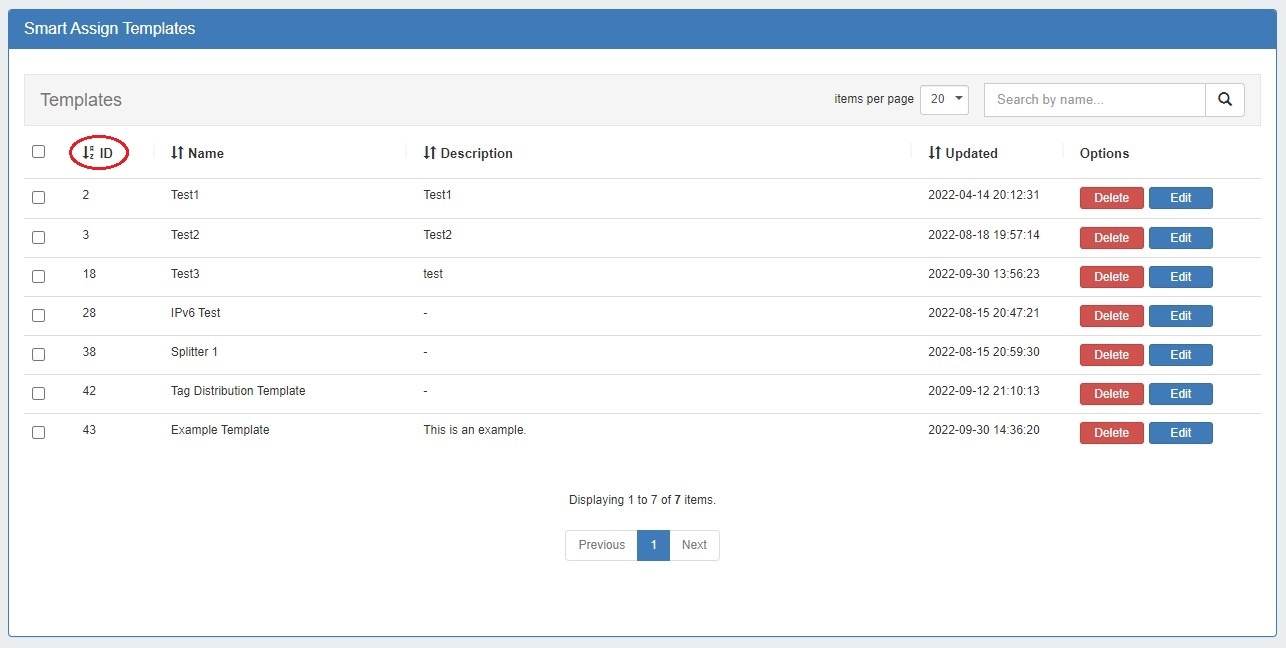Sort templates by ID column icon
This screenshot has height=648, width=1286.
88,153
